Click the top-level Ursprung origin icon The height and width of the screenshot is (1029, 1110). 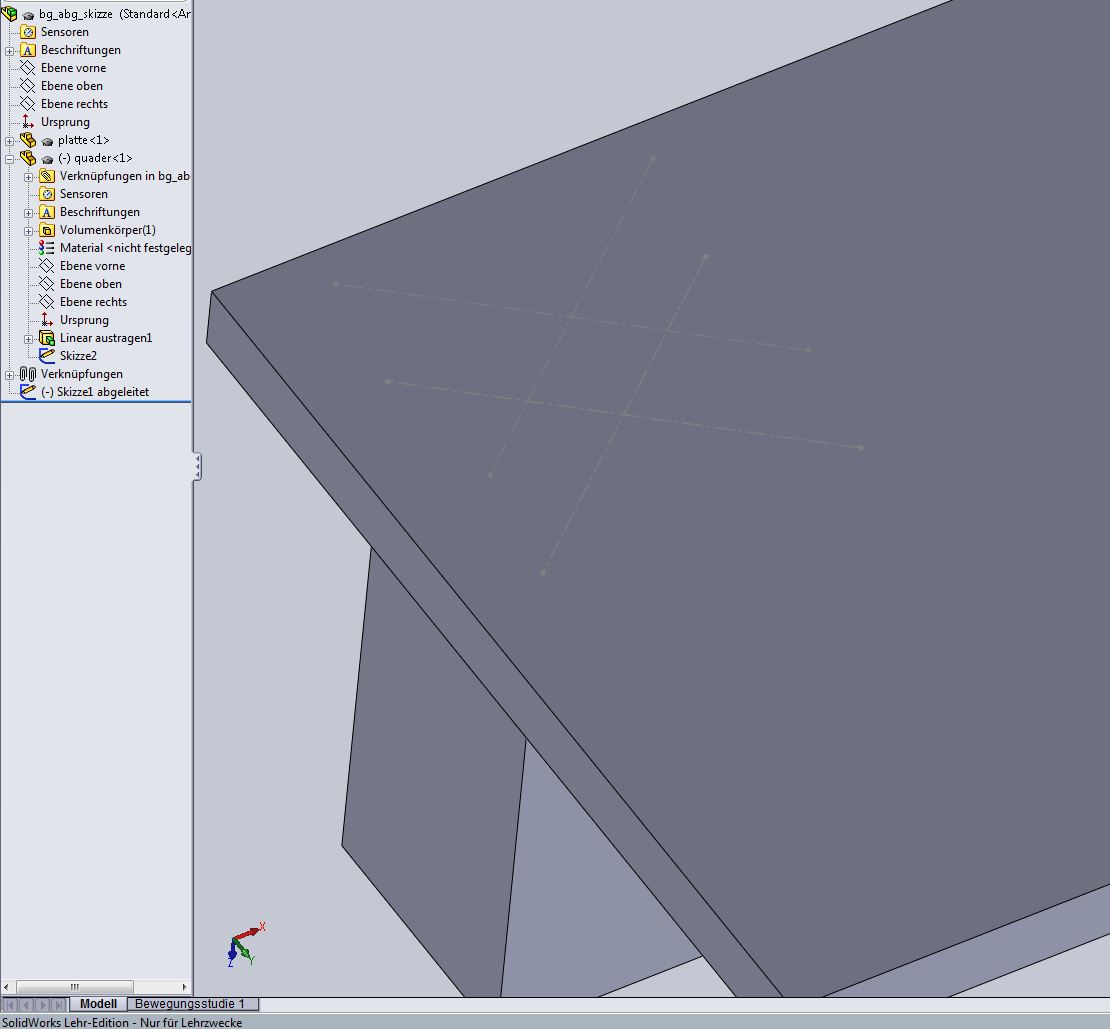(28, 122)
